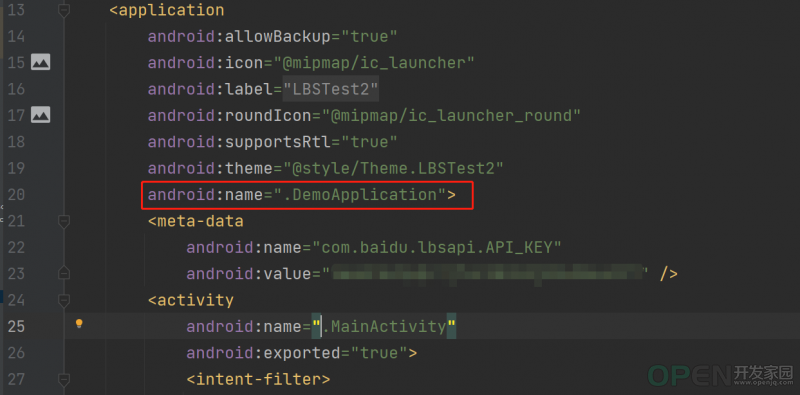Place cursor on the <meta-data tag
This screenshot has height=395, width=800.
[x=195, y=221]
